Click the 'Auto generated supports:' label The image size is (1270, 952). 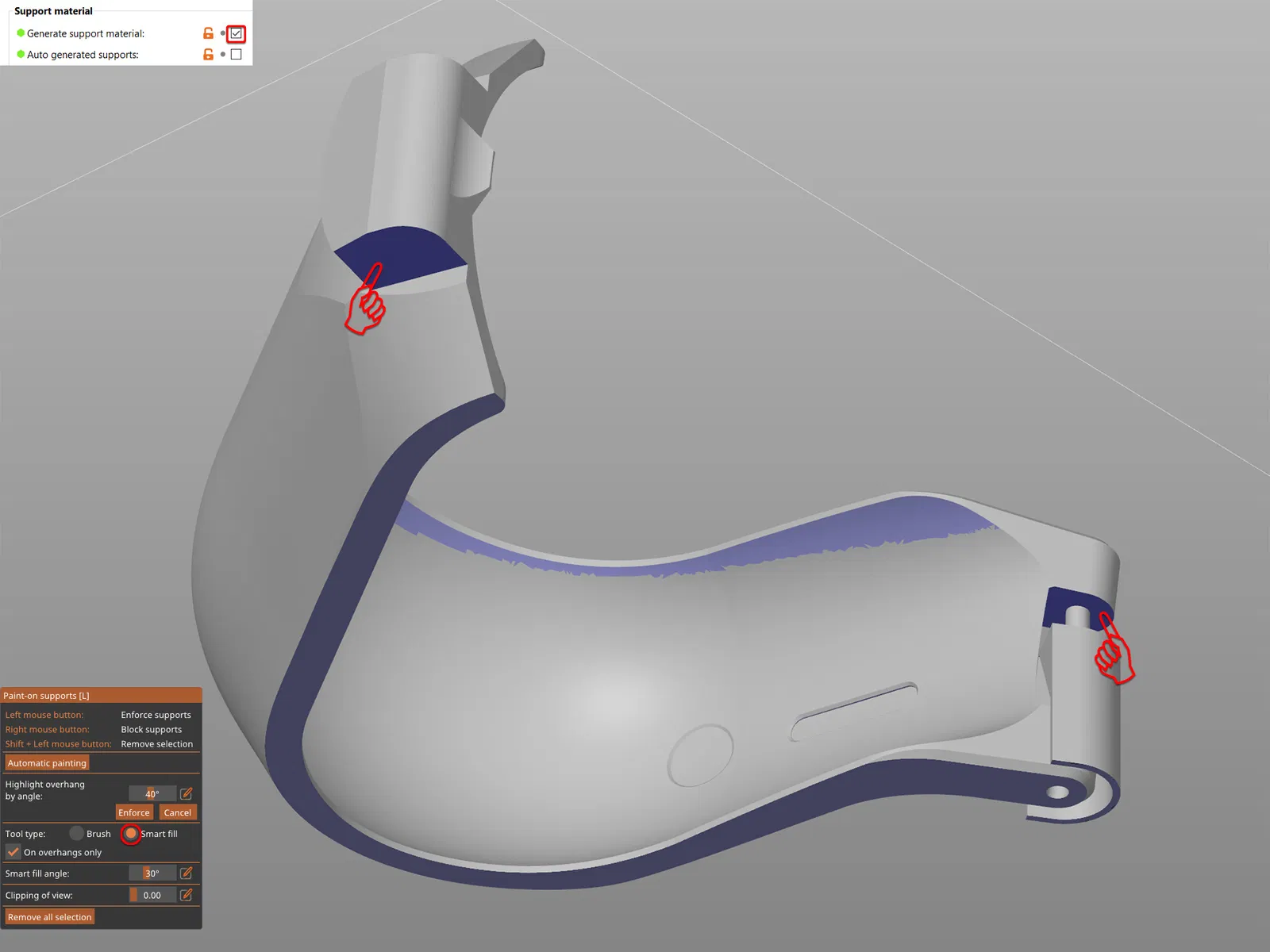[x=83, y=55]
